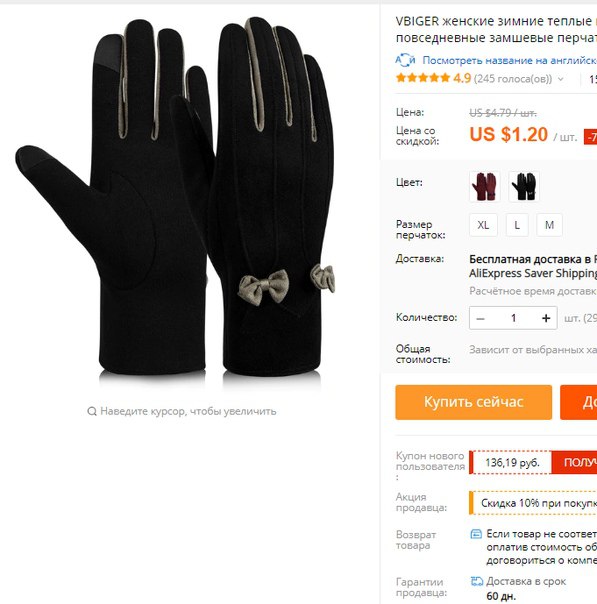Click the magnifier icon under the product photo
Image resolution: width=597 pixels, height=604 pixels.
coord(92,411)
